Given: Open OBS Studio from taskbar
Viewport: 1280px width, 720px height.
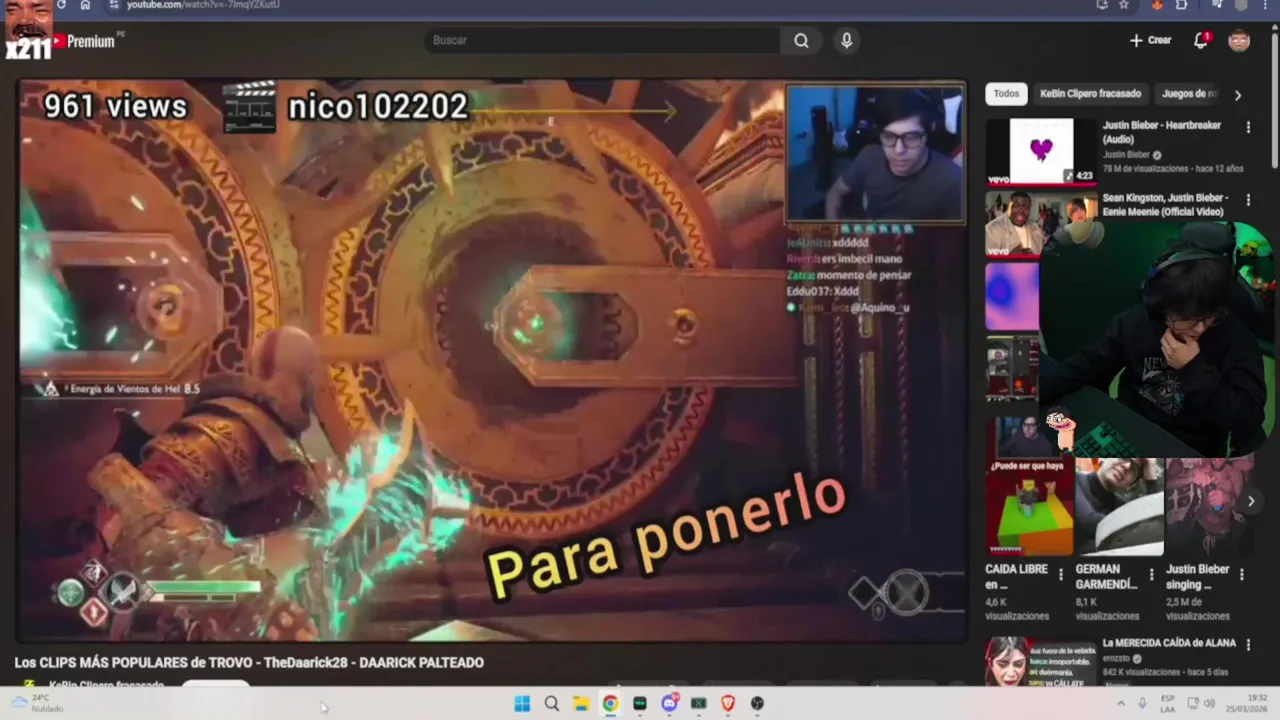Looking at the screenshot, I should [x=757, y=704].
